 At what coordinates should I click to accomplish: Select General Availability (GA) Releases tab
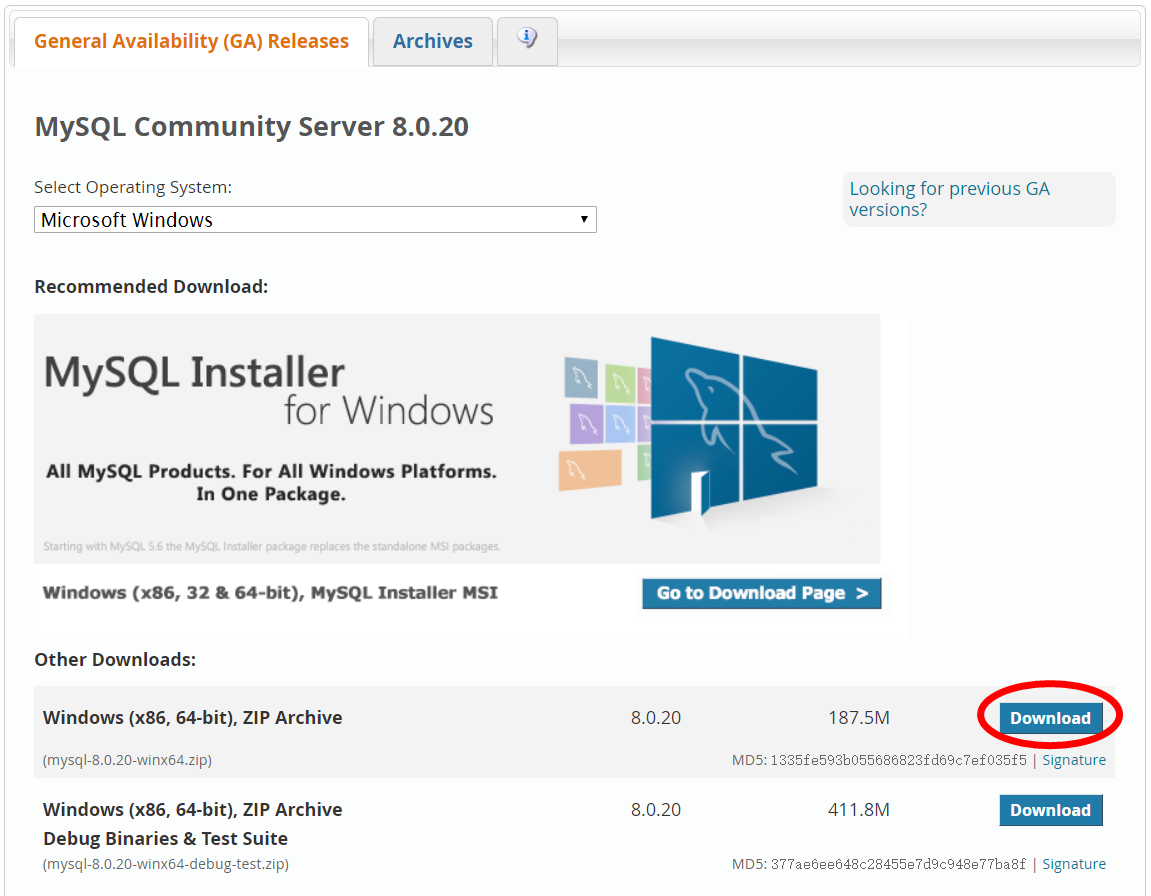point(191,42)
